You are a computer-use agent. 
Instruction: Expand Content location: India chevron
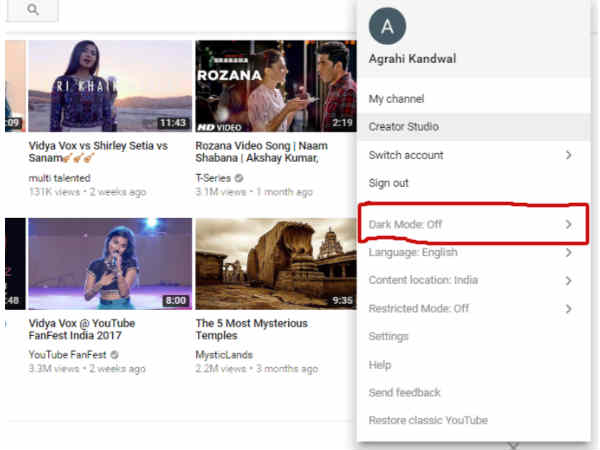click(x=568, y=281)
